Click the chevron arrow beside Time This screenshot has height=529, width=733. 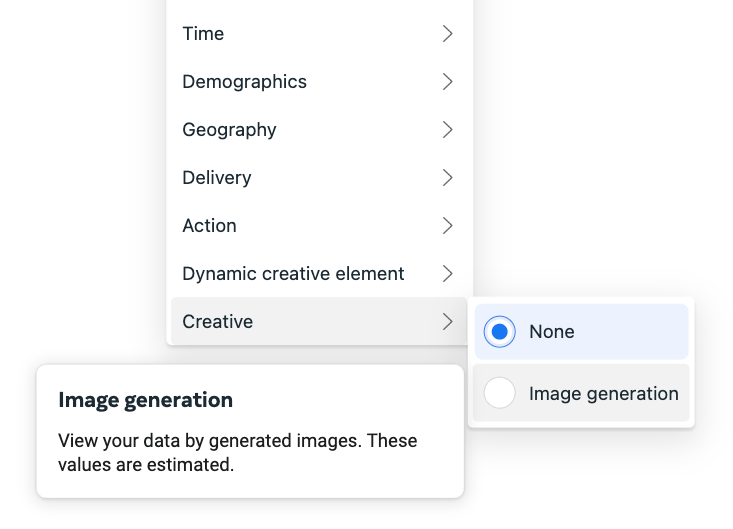447,34
